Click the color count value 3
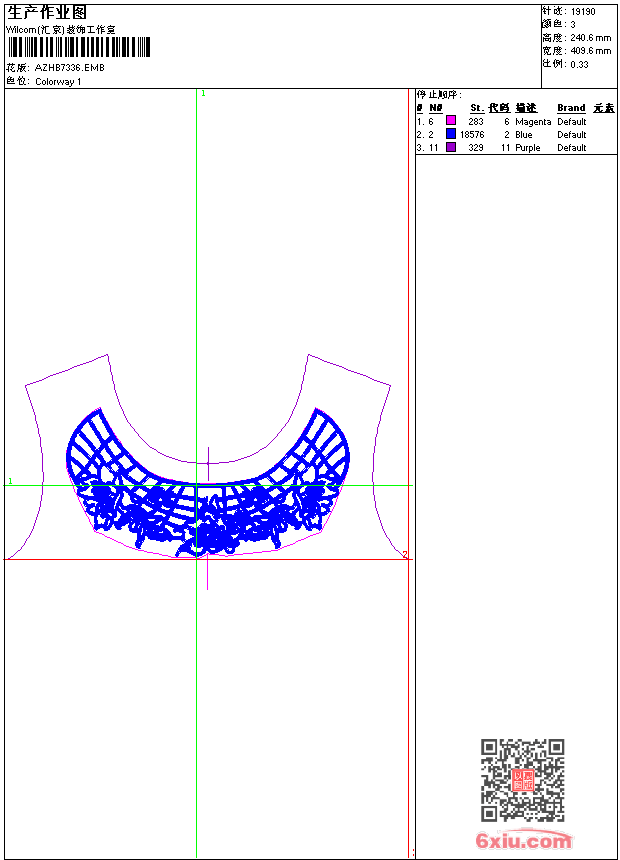Viewport: 620px width, 860px height. click(573, 25)
